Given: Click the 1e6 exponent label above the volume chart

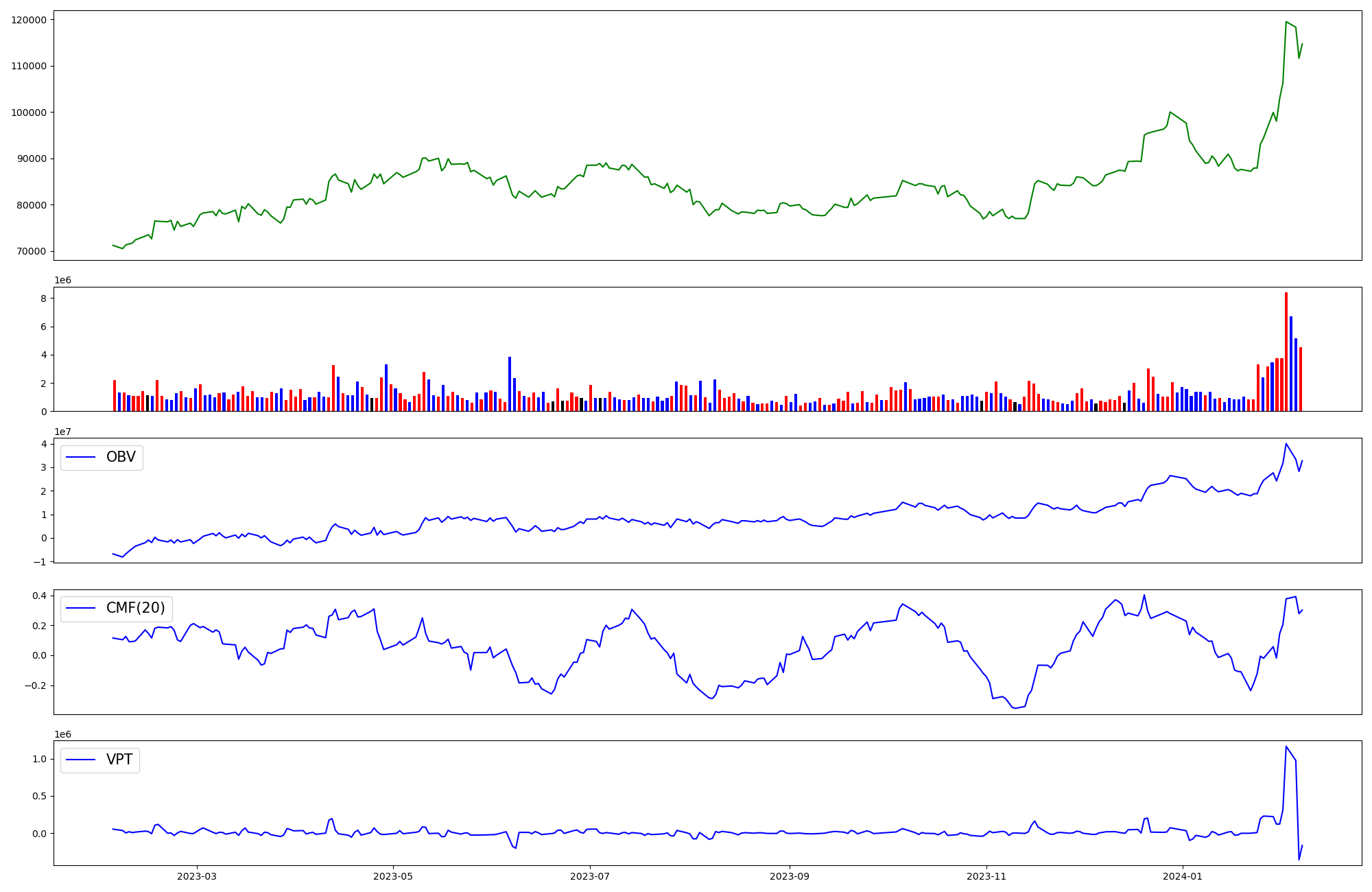Looking at the screenshot, I should coord(62,281).
